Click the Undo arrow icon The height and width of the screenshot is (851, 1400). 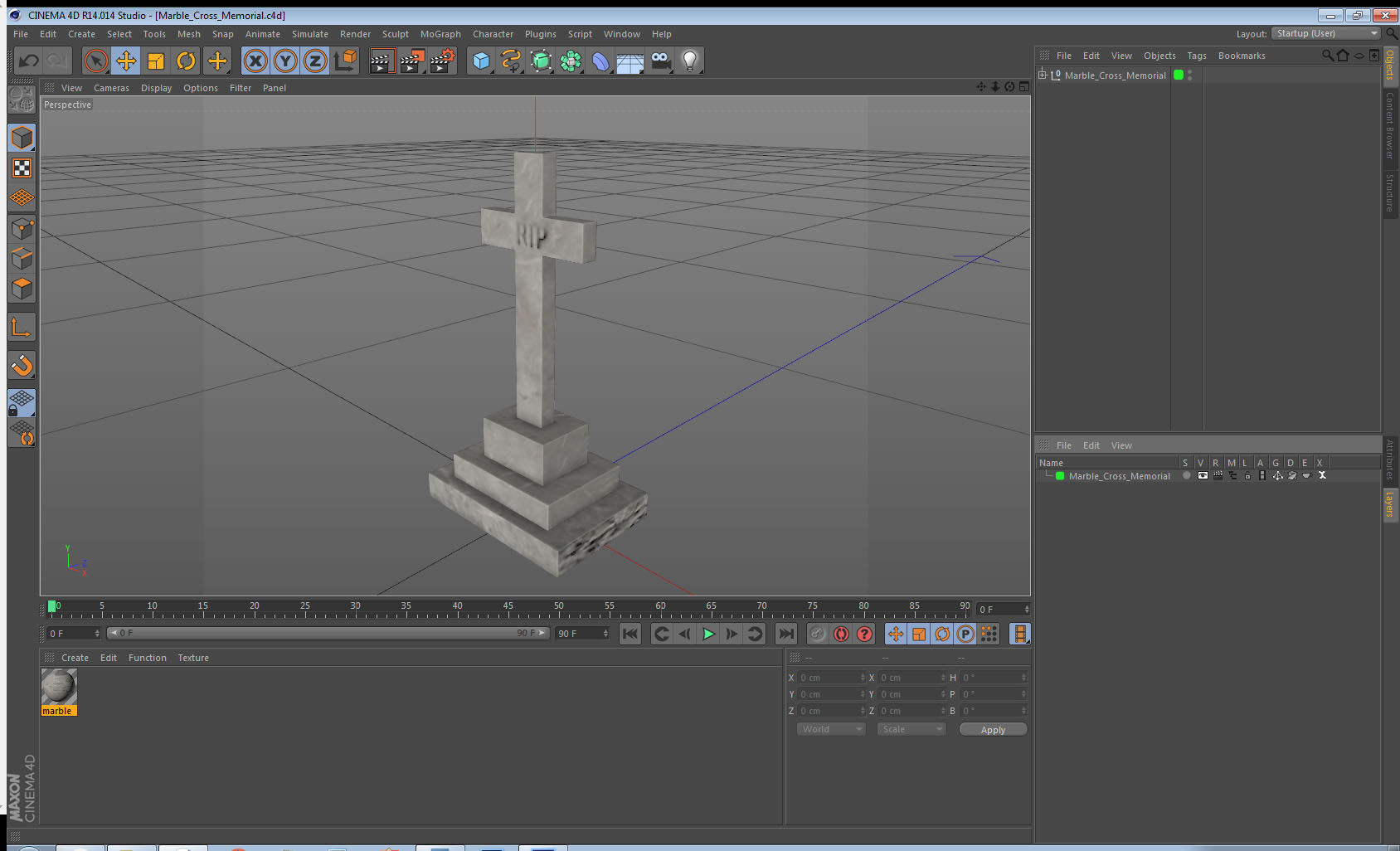29,61
